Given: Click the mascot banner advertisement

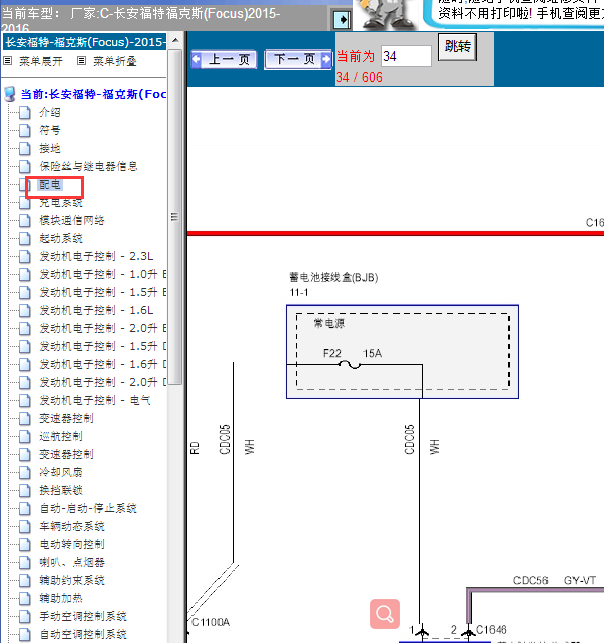Looking at the screenshot, I should [x=478, y=15].
